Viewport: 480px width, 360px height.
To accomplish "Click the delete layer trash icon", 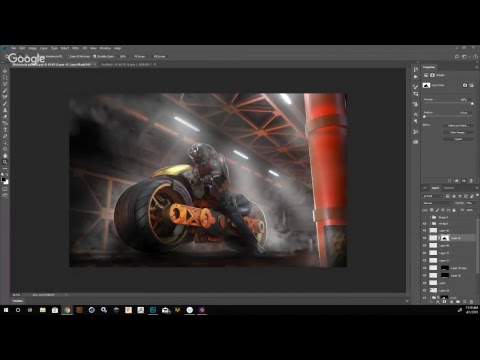I will (x=471, y=302).
